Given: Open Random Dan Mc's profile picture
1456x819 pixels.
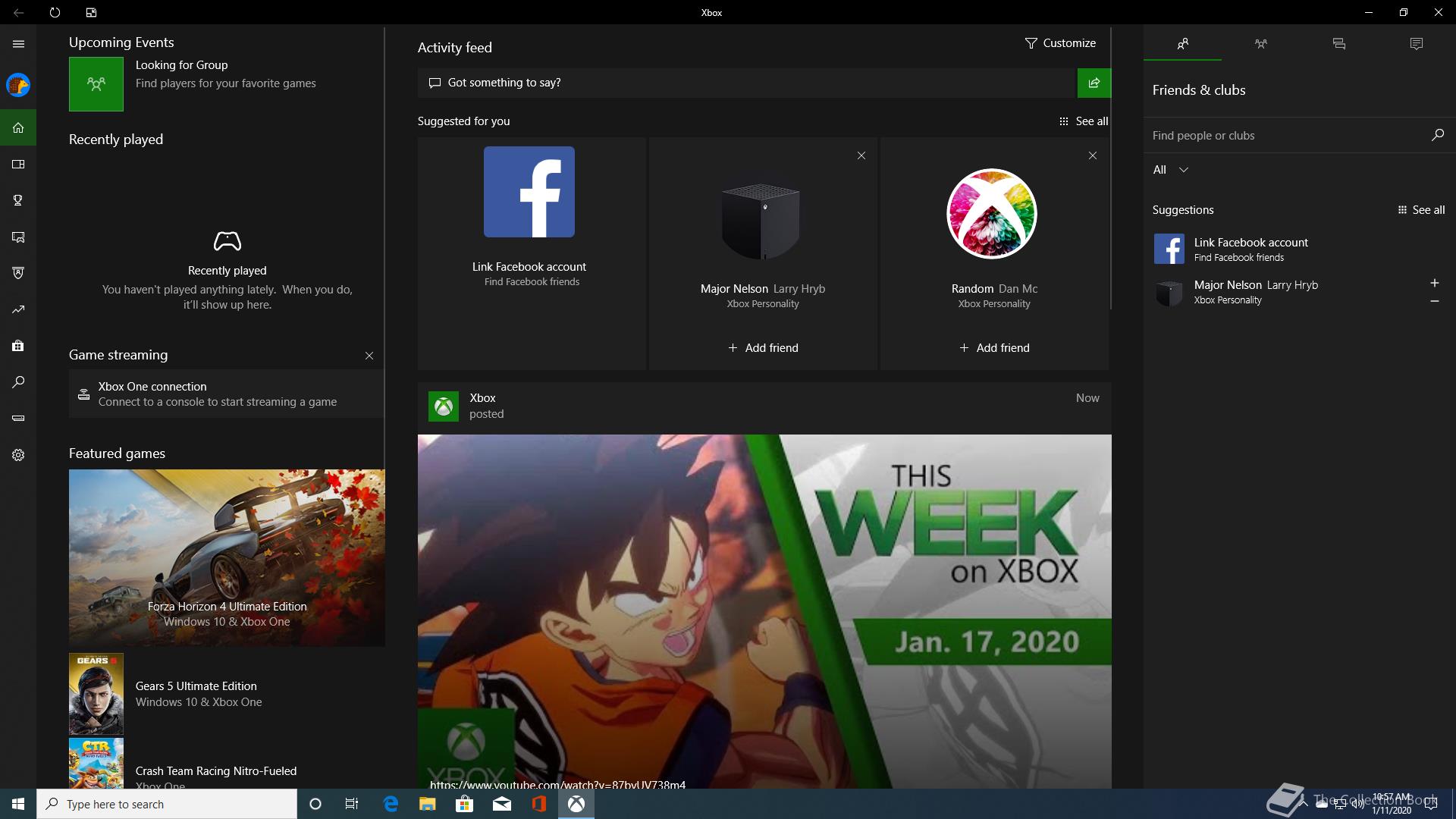Looking at the screenshot, I should (992, 214).
